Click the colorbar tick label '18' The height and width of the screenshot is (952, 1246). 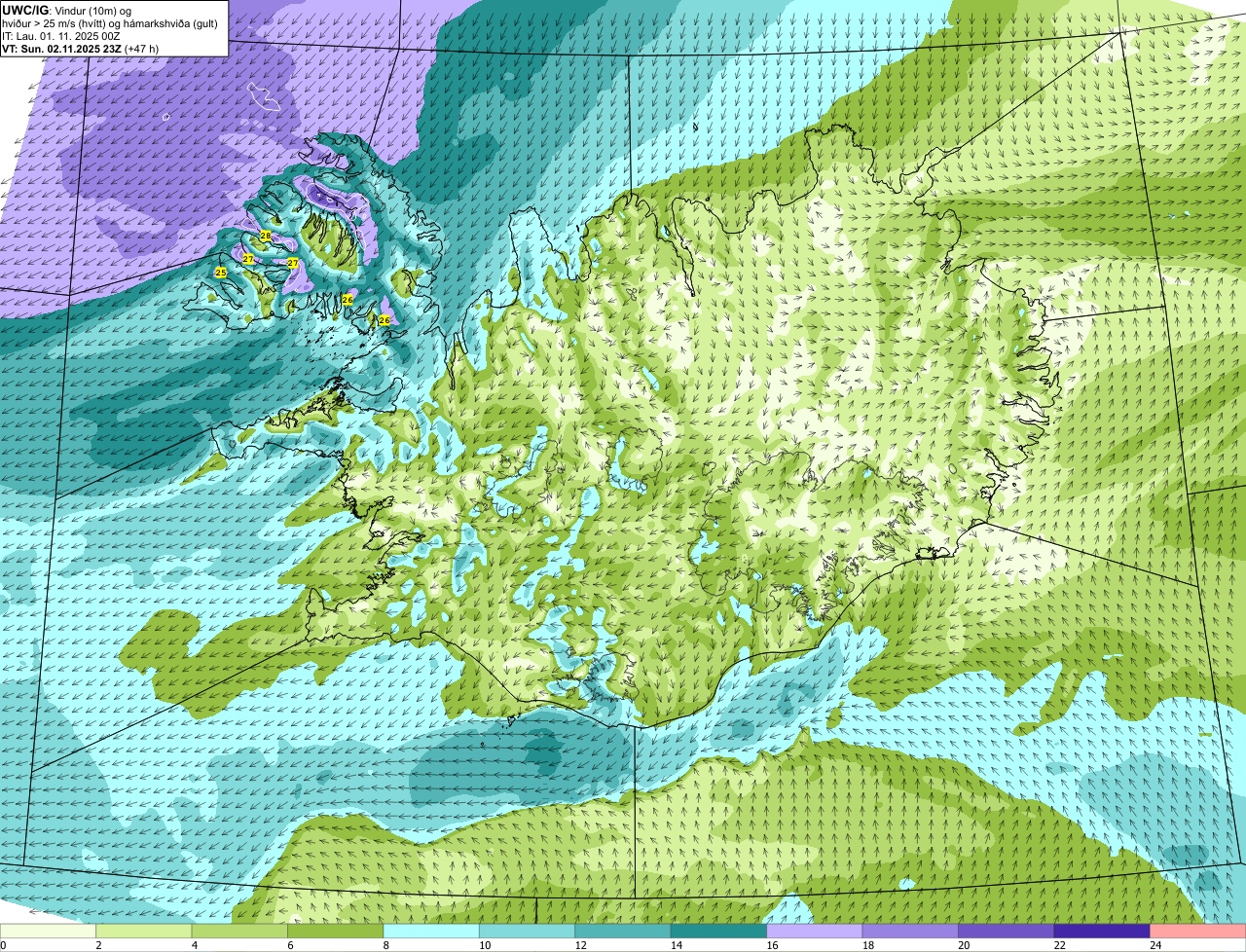(867, 945)
